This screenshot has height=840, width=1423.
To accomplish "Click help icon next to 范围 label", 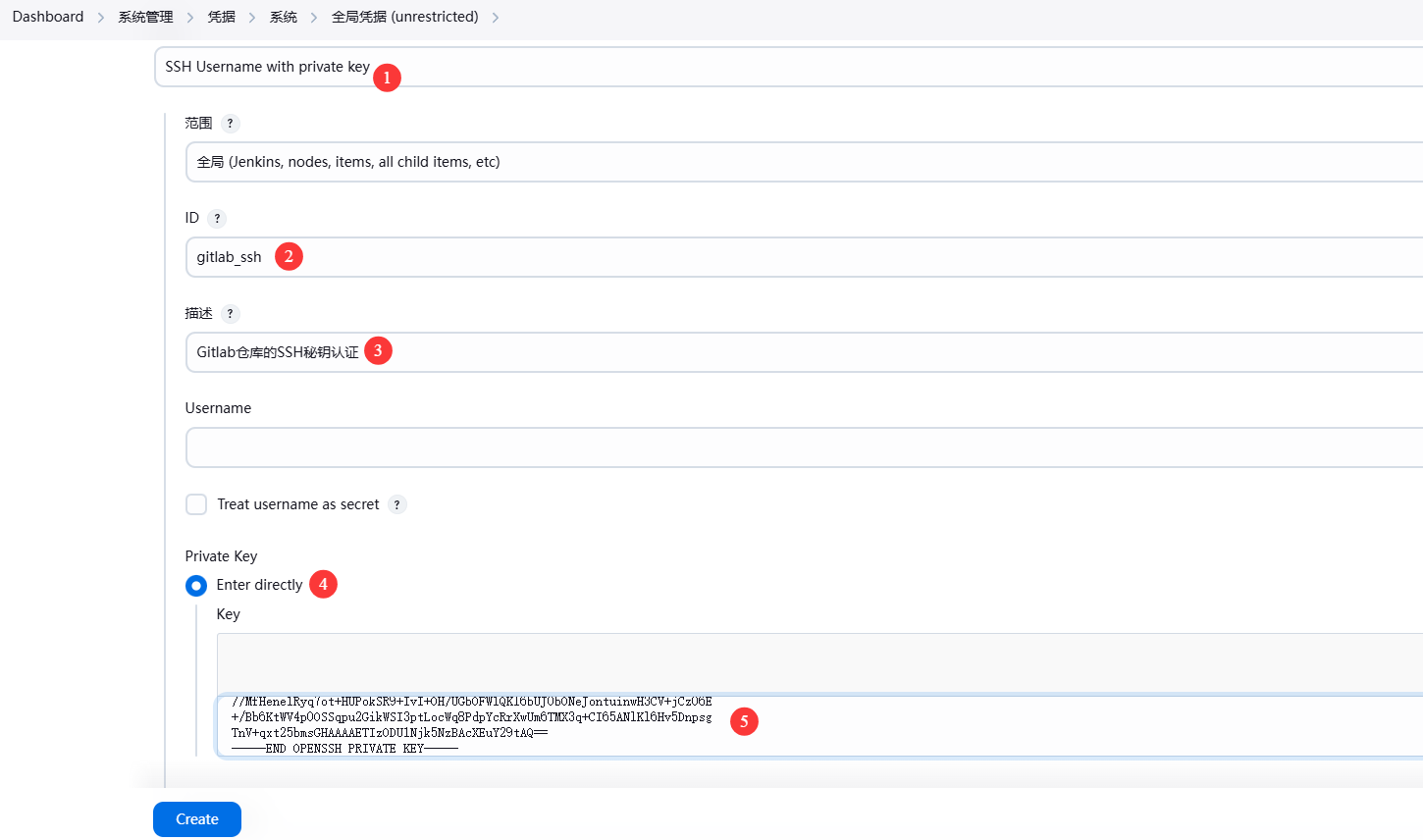I will click(230, 124).
